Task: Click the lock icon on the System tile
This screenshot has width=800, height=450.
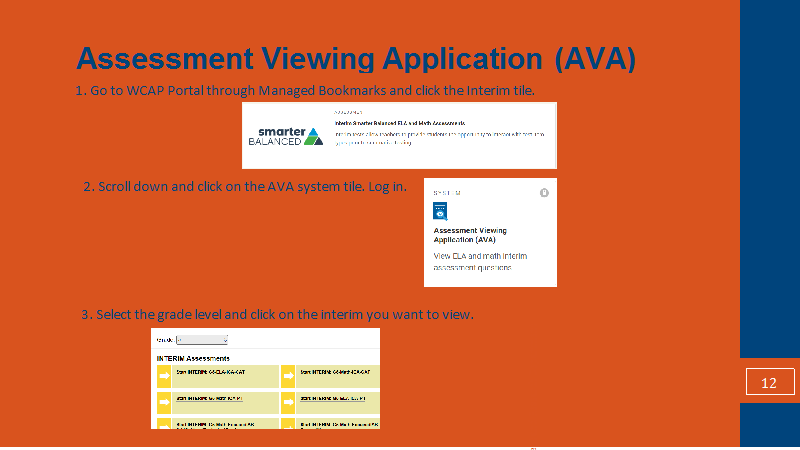Action: (544, 192)
